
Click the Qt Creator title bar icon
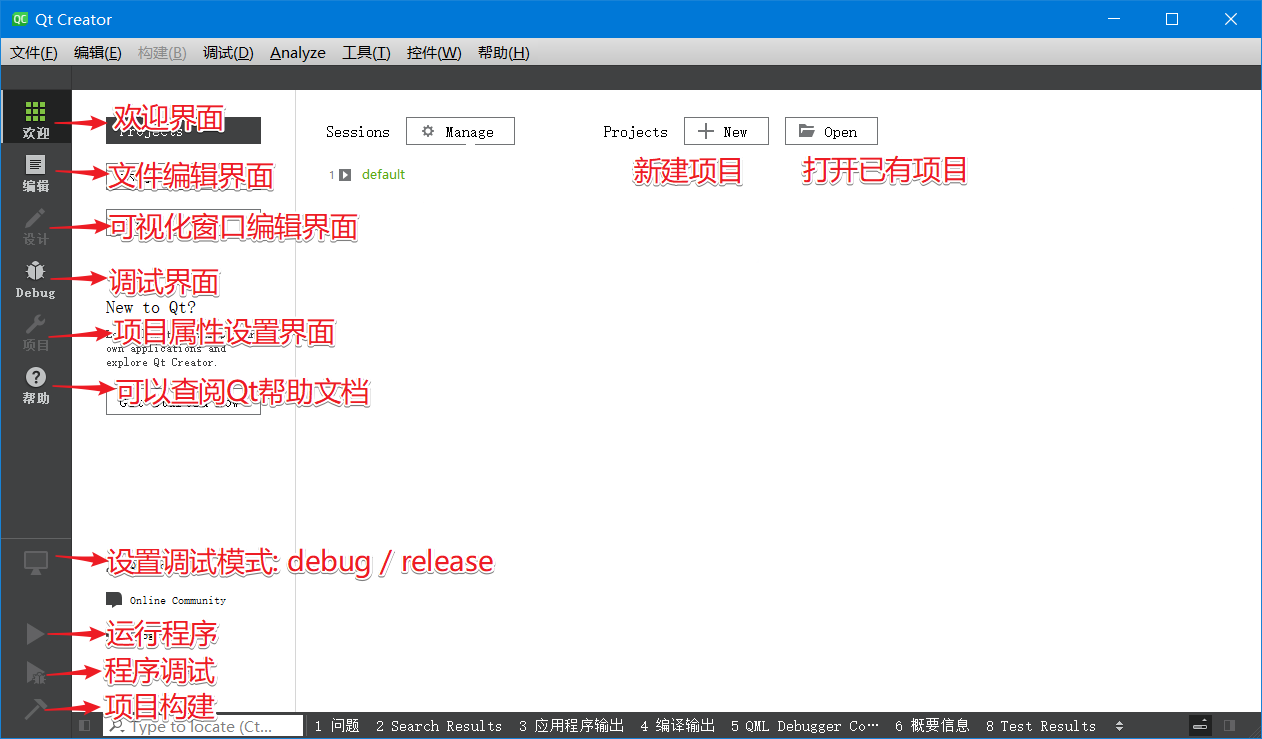[x=19, y=19]
